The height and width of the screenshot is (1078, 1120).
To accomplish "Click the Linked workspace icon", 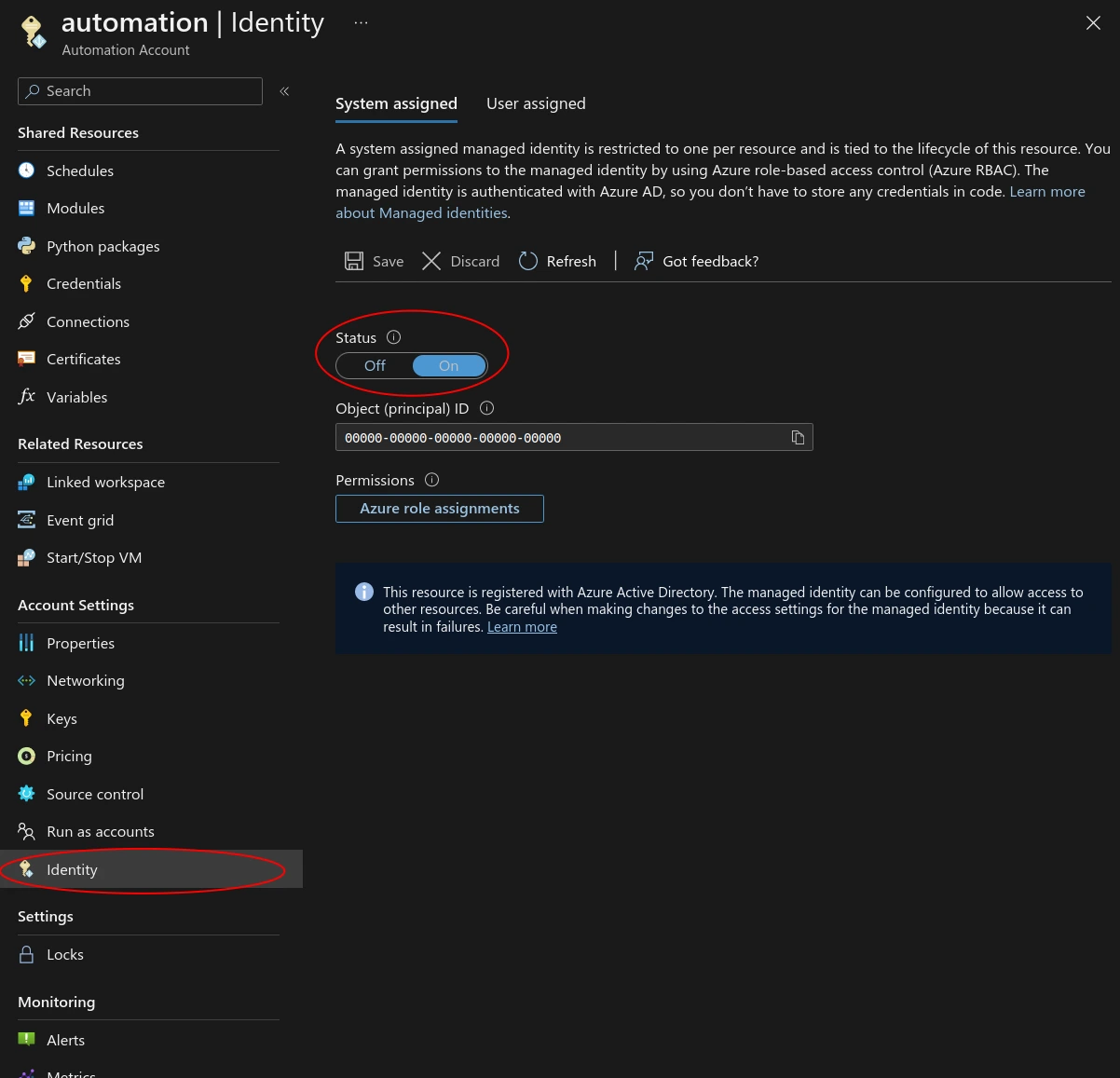I will click(26, 482).
